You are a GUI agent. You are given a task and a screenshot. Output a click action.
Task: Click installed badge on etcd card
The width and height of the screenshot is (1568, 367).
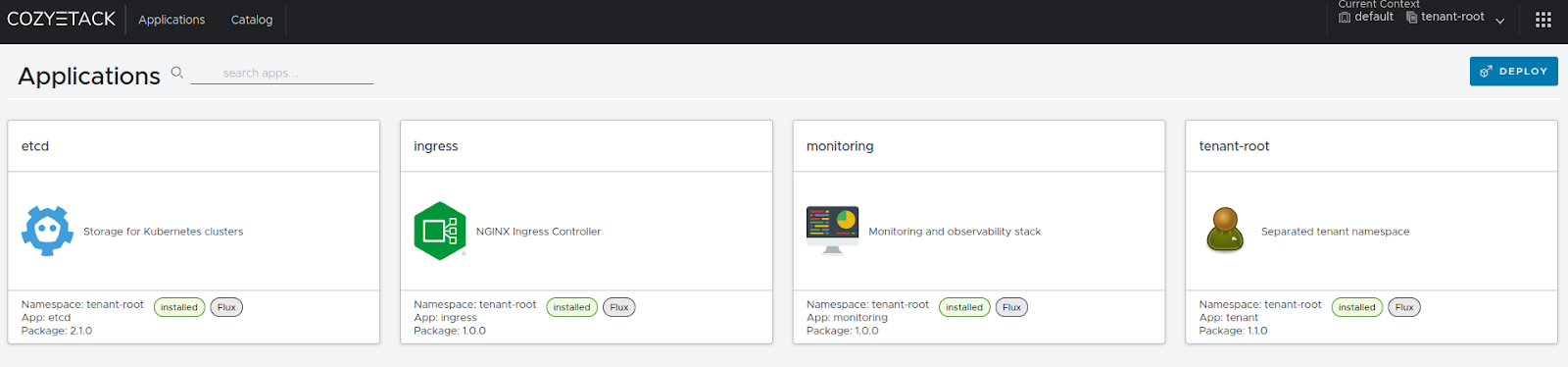pos(179,307)
